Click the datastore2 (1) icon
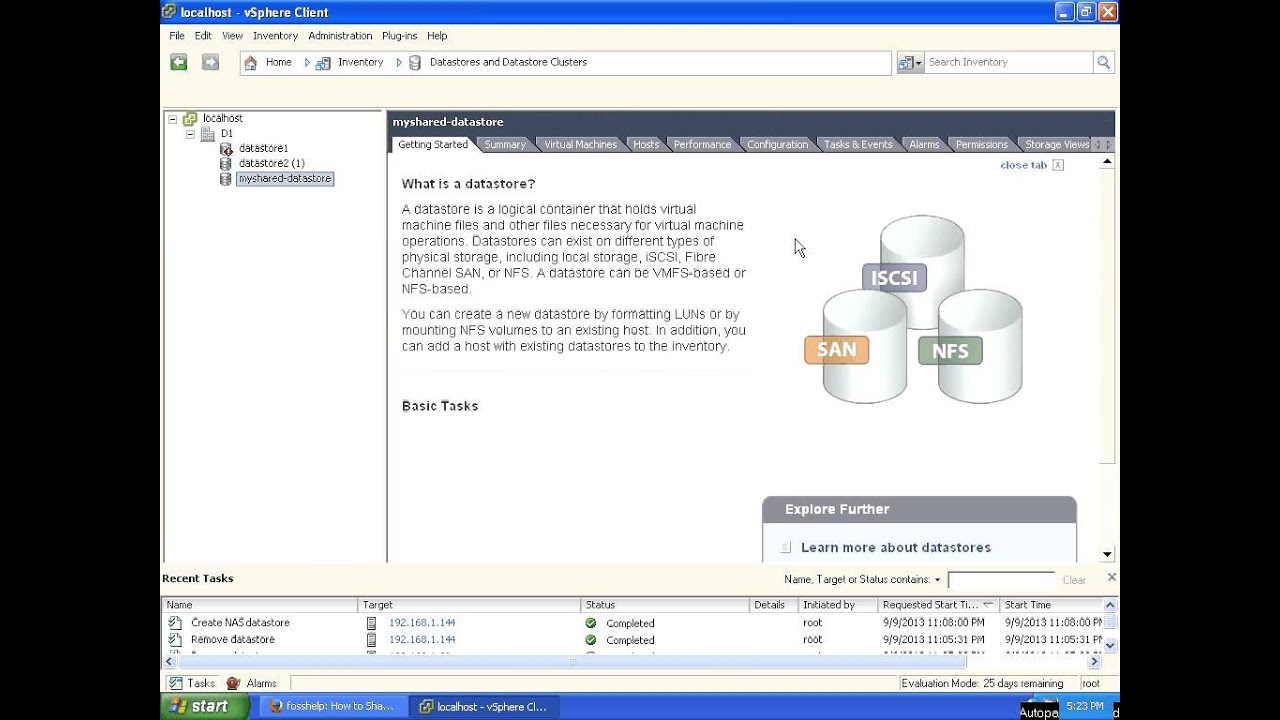 [225, 163]
